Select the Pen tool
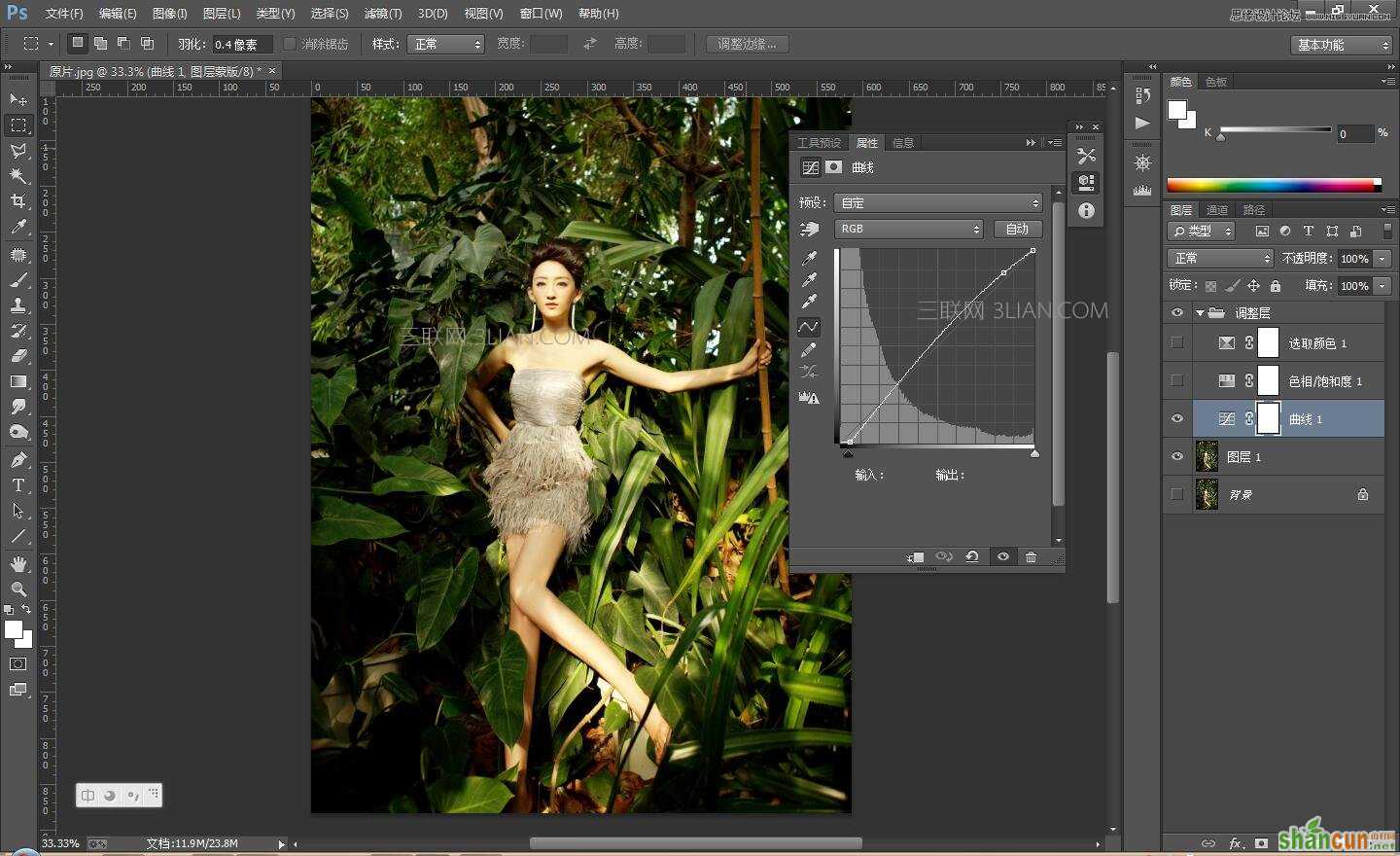The image size is (1400, 856). (x=18, y=460)
